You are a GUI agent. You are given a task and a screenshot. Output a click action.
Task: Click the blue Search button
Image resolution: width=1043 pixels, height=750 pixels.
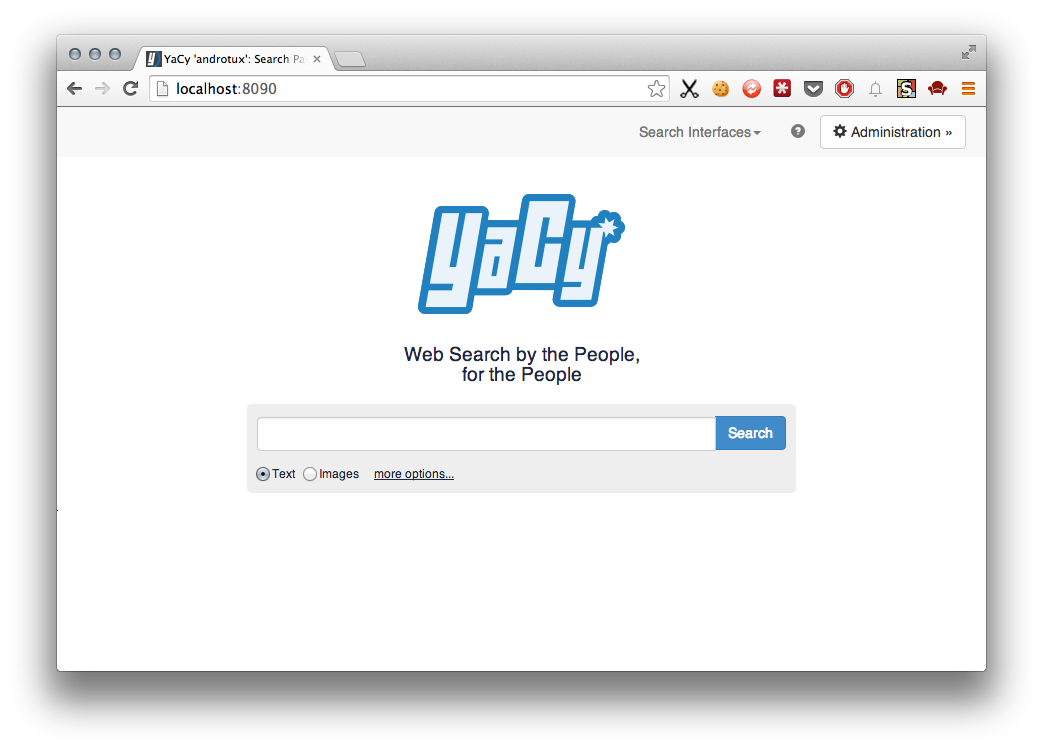(x=750, y=433)
